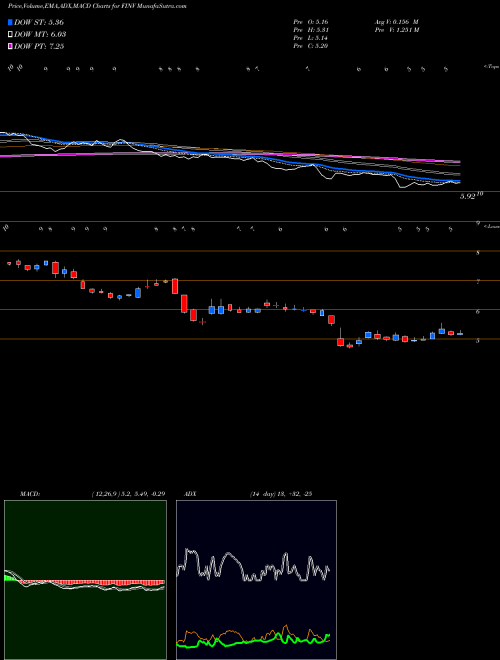Select the 'DOW MT: 6.03' label
500x660 pixels.
pyautogui.click(x=40, y=35)
